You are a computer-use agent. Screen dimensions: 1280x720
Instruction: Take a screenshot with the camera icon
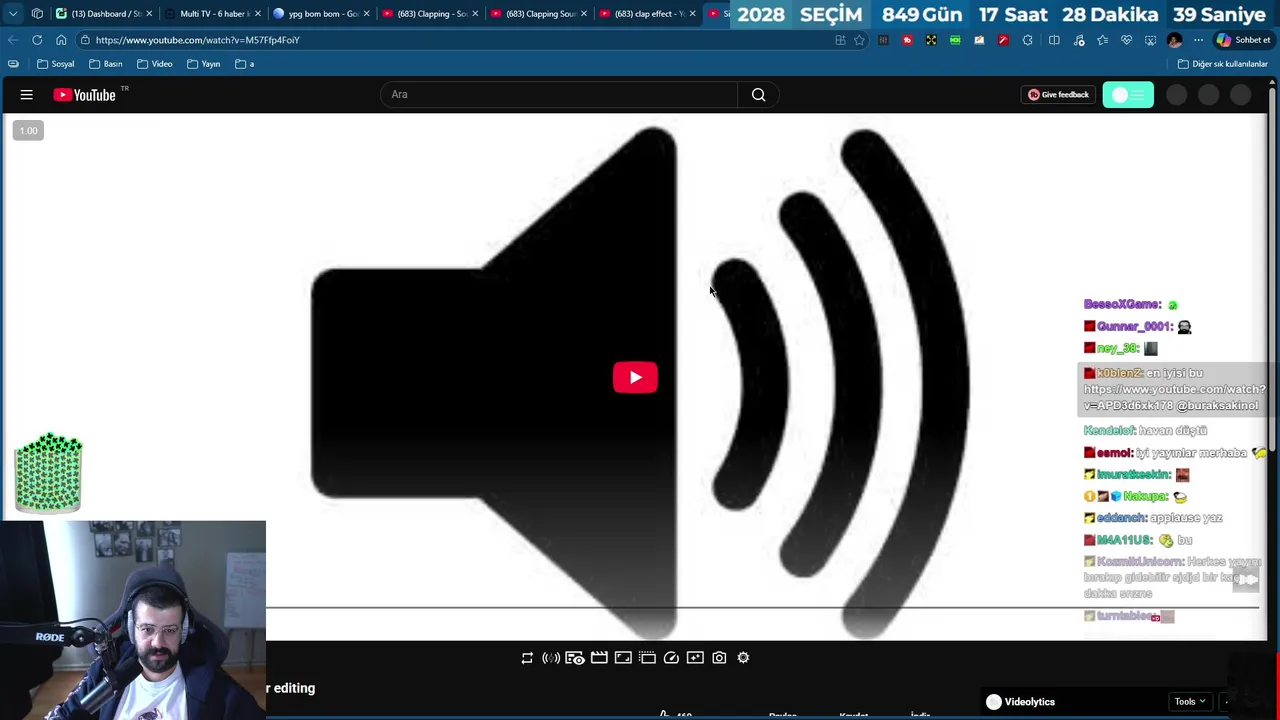(x=719, y=658)
